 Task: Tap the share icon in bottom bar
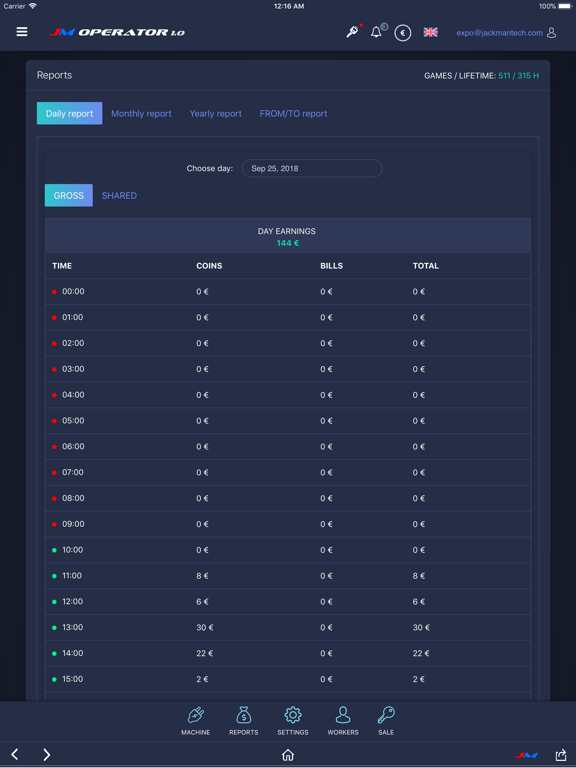pyautogui.click(x=561, y=755)
